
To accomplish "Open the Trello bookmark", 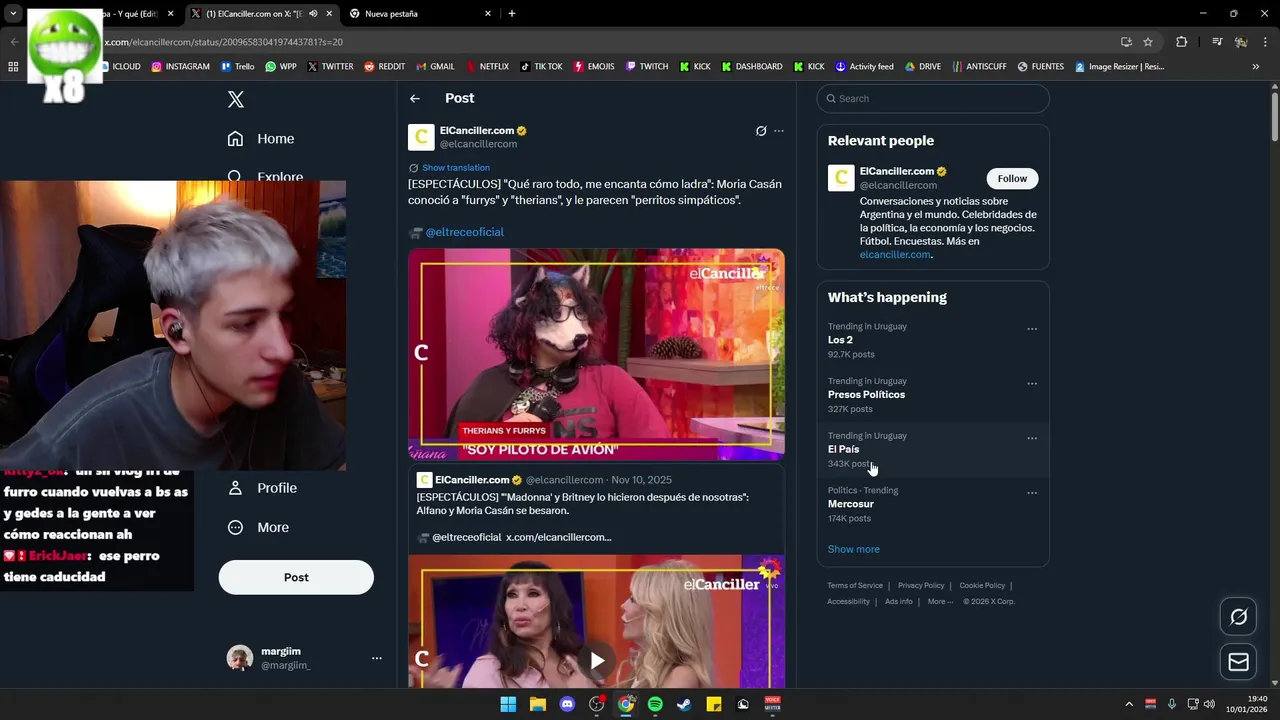I will pos(237,67).
